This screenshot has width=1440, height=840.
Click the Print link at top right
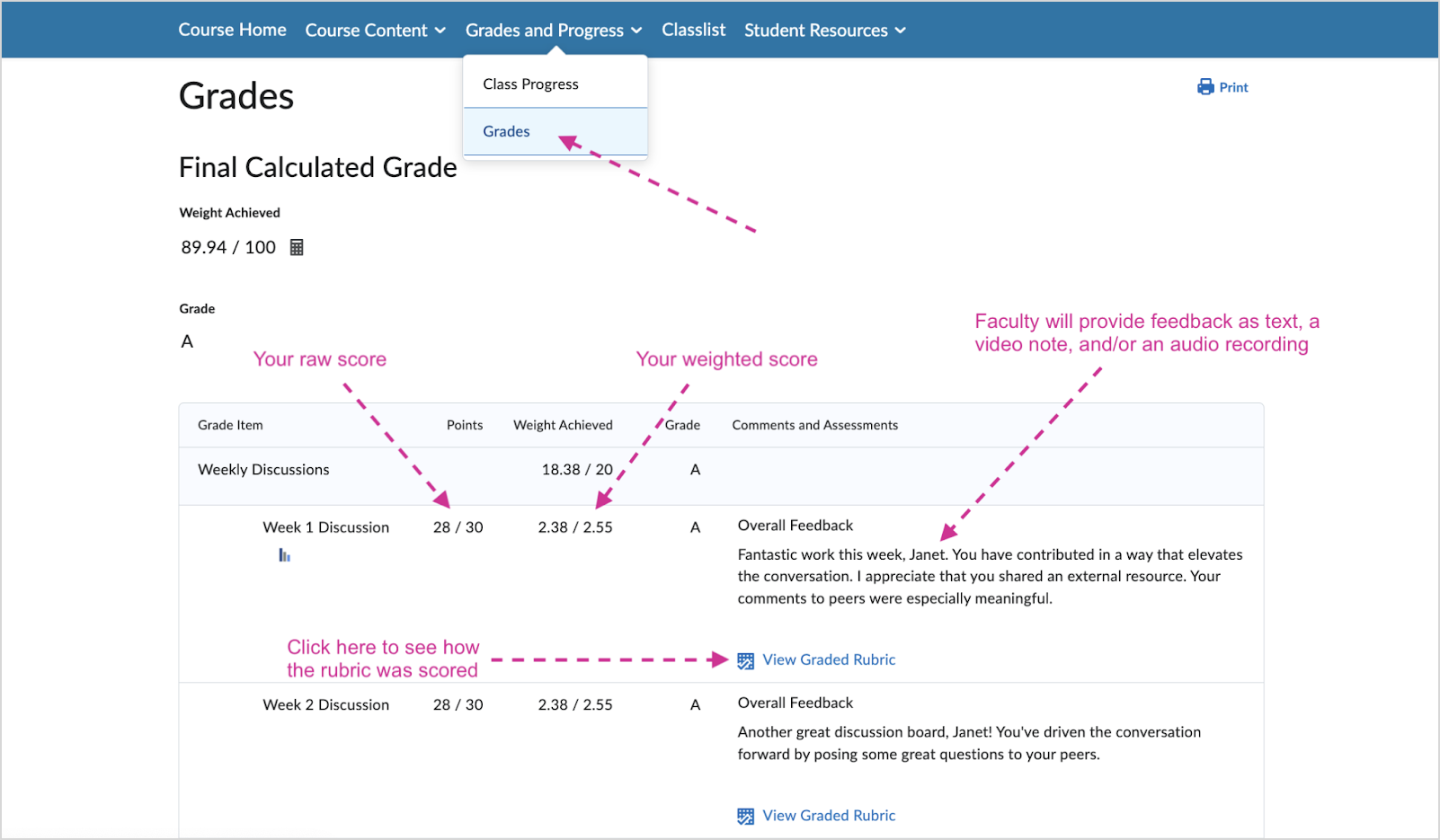tap(1232, 86)
